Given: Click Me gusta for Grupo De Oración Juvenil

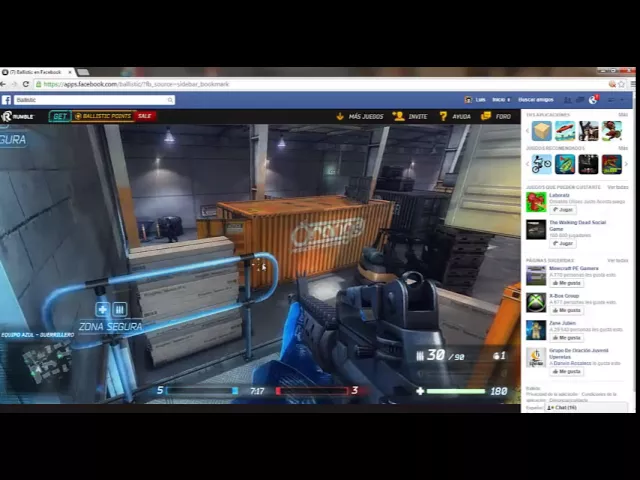Looking at the screenshot, I should [567, 371].
